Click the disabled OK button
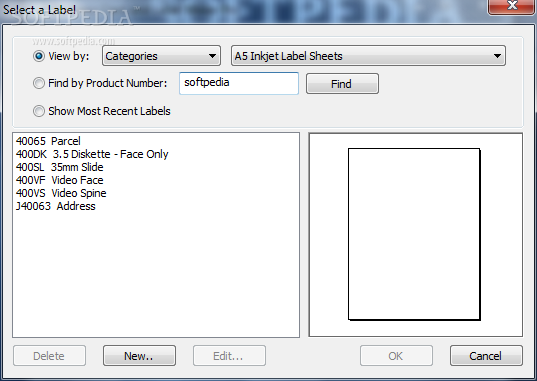Image resolution: width=537 pixels, height=381 pixels. point(396,356)
